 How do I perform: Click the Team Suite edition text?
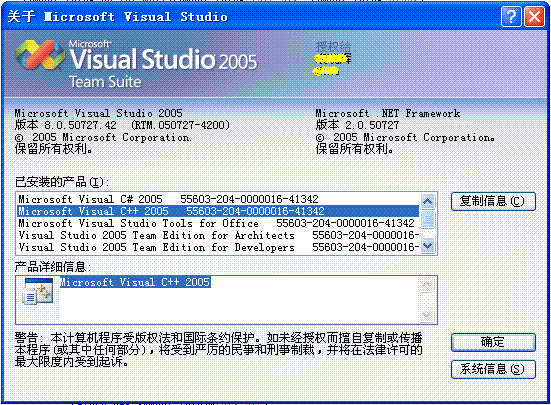click(x=105, y=81)
